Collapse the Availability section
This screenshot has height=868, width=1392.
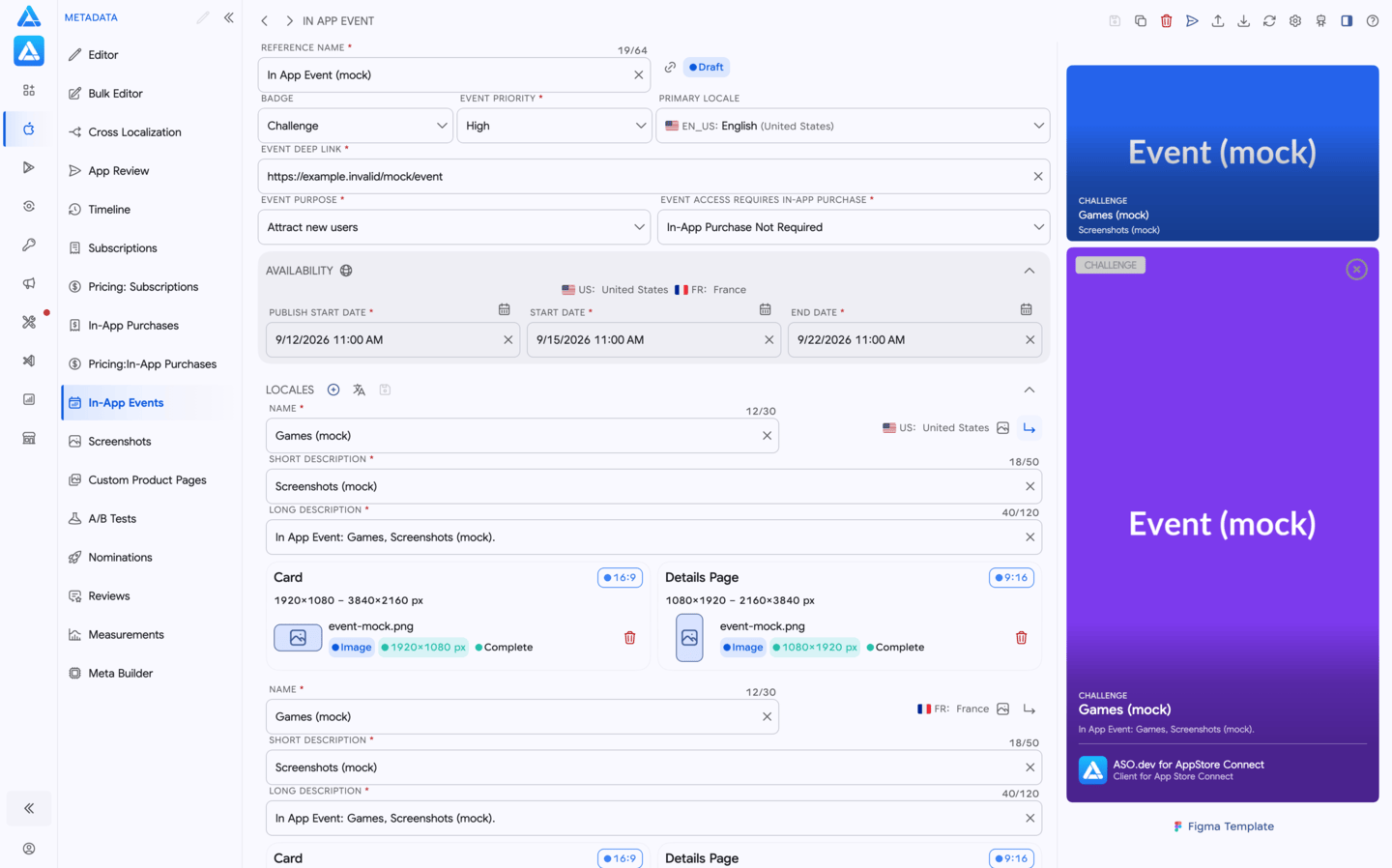[1029, 271]
